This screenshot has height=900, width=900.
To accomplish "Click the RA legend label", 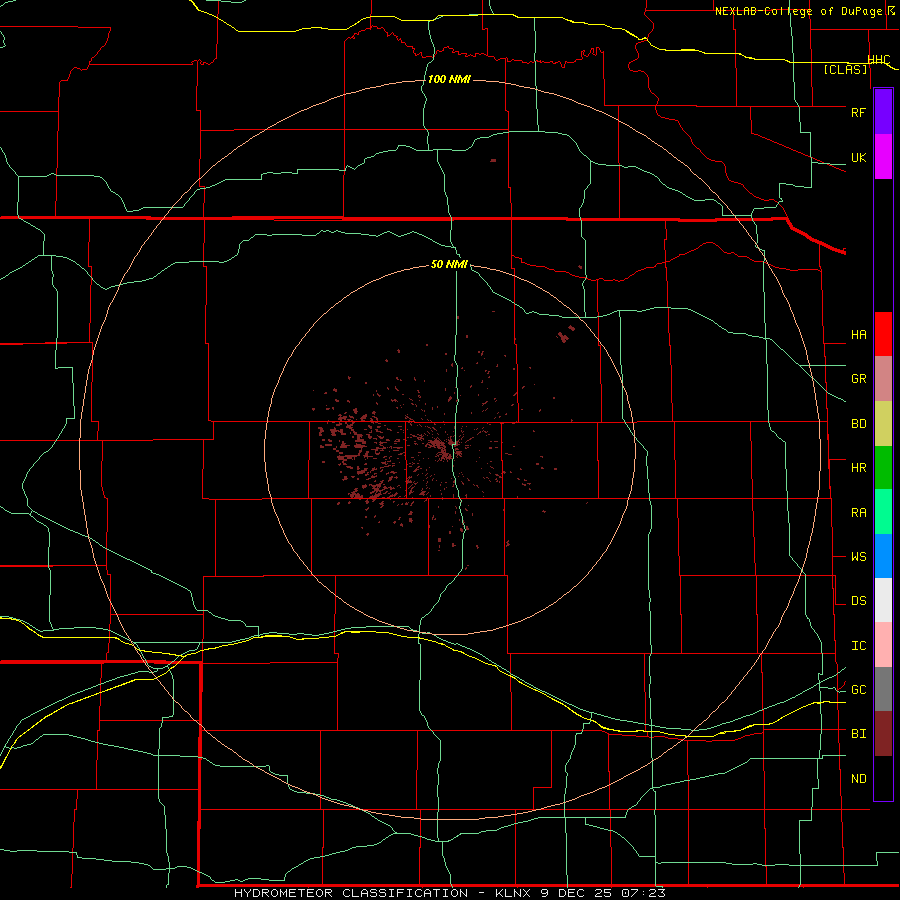I will coord(858,513).
